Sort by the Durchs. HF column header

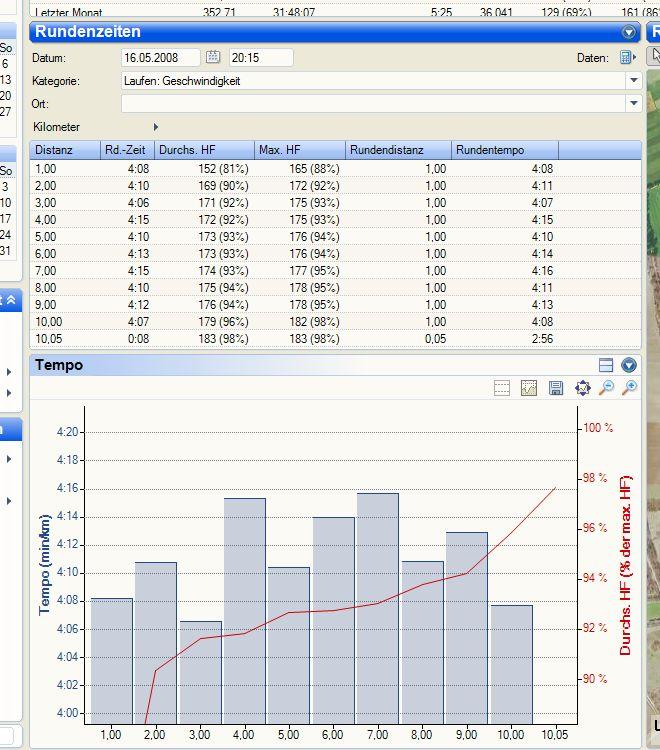[204, 150]
